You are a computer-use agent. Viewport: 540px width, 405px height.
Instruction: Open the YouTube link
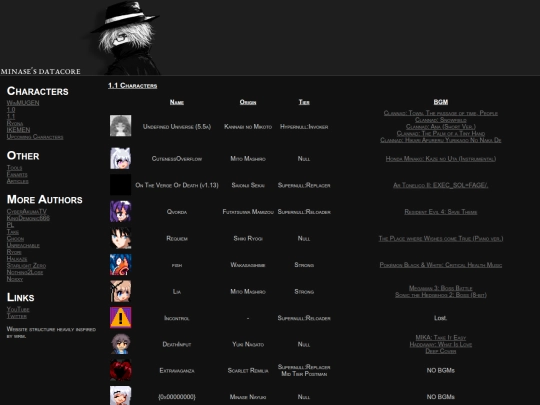click(18, 309)
